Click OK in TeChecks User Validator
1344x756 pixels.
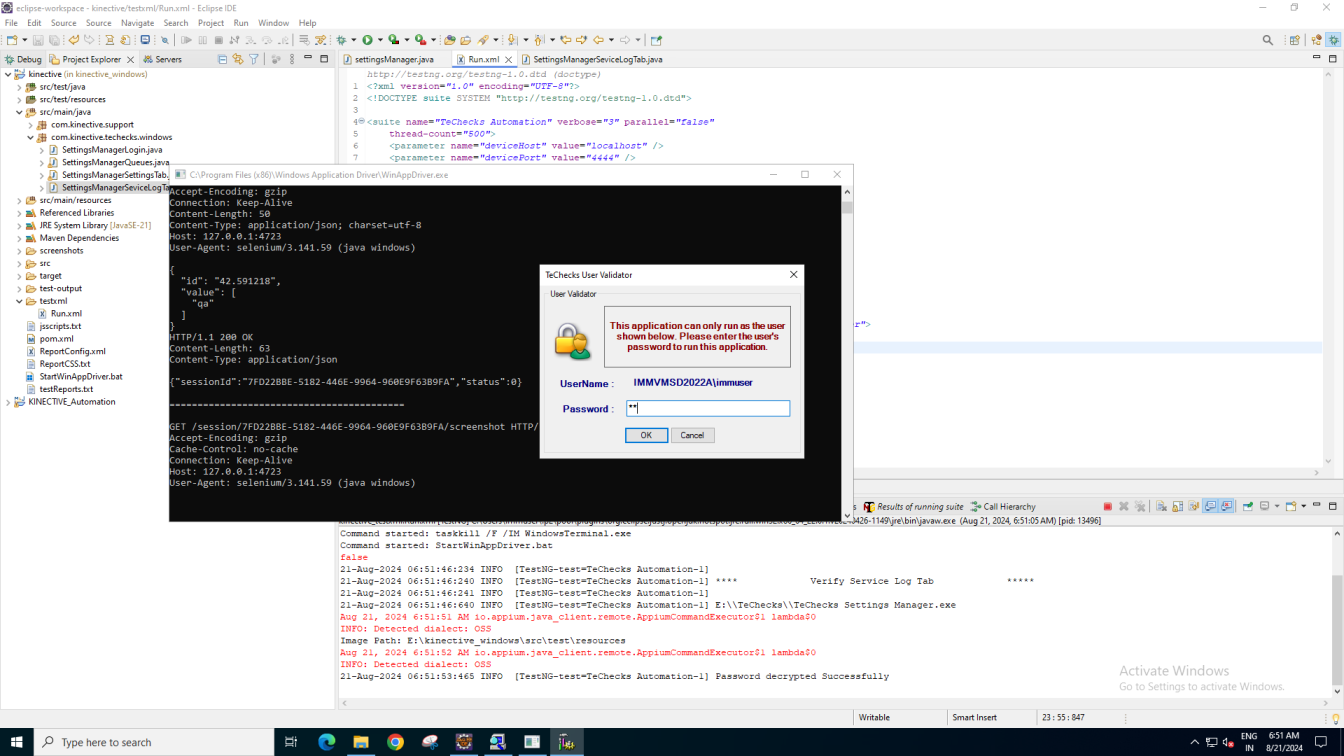click(x=646, y=435)
